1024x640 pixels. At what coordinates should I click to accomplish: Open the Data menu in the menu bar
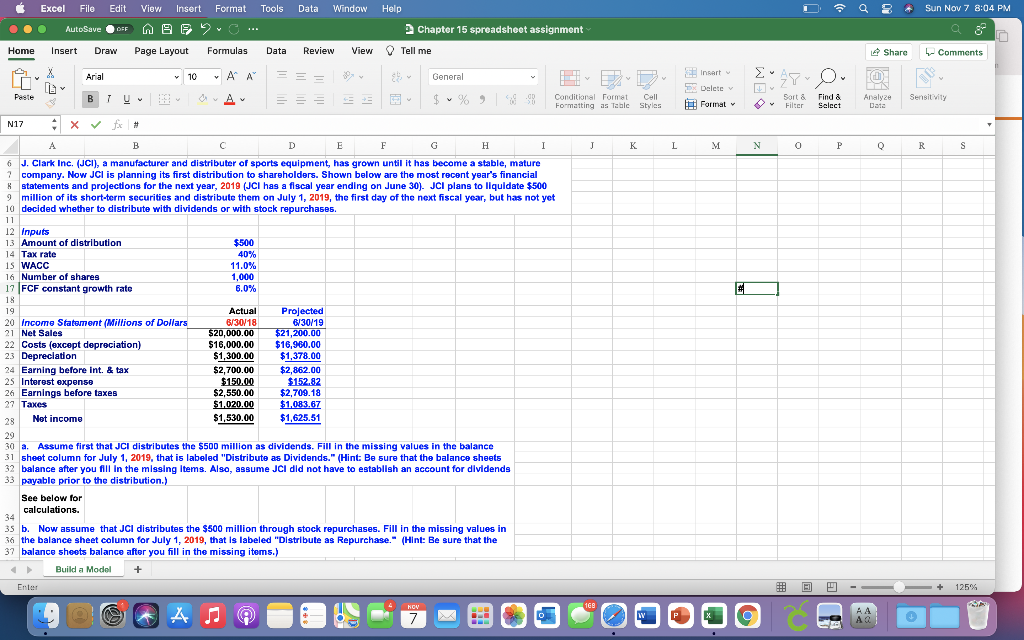(x=307, y=8)
